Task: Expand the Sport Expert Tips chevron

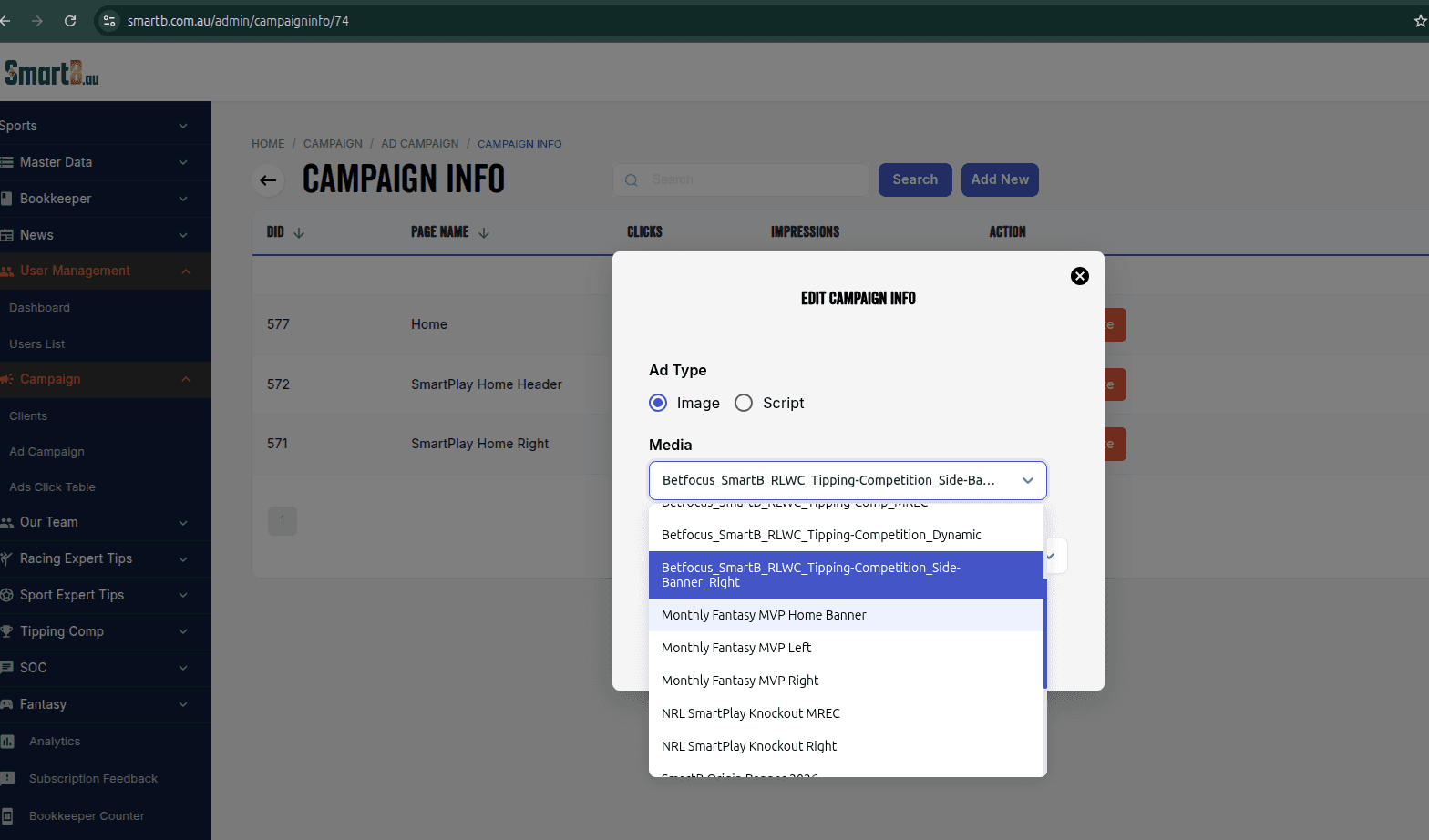Action: click(x=183, y=595)
